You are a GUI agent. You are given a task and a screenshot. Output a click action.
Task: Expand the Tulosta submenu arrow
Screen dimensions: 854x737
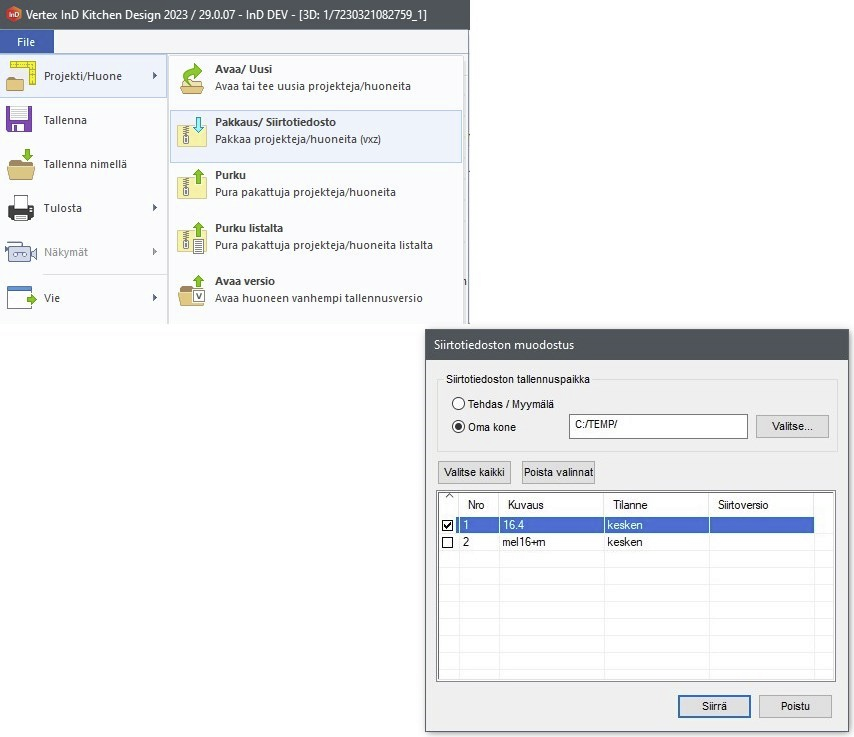(155, 208)
